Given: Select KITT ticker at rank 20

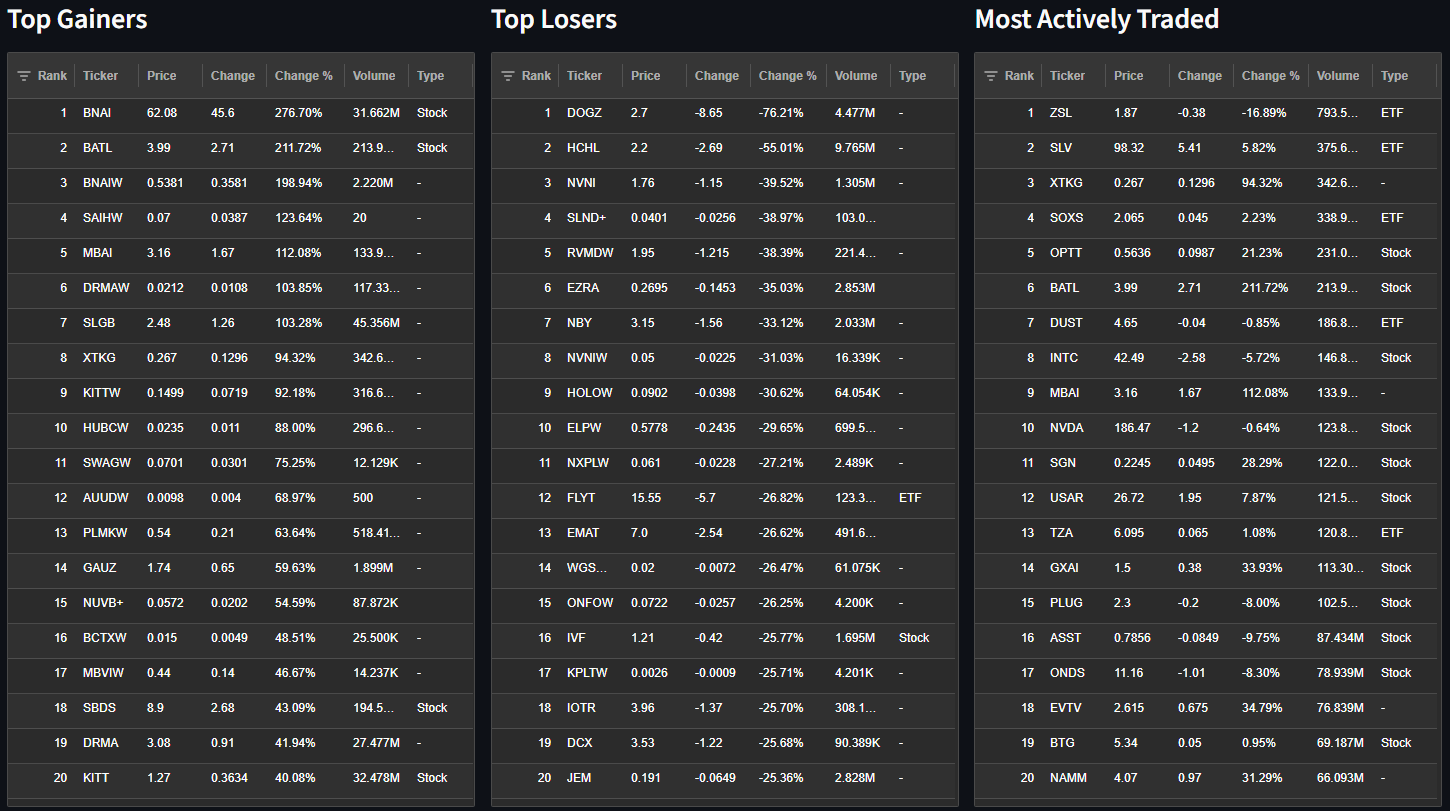Looking at the screenshot, I should 96,778.
